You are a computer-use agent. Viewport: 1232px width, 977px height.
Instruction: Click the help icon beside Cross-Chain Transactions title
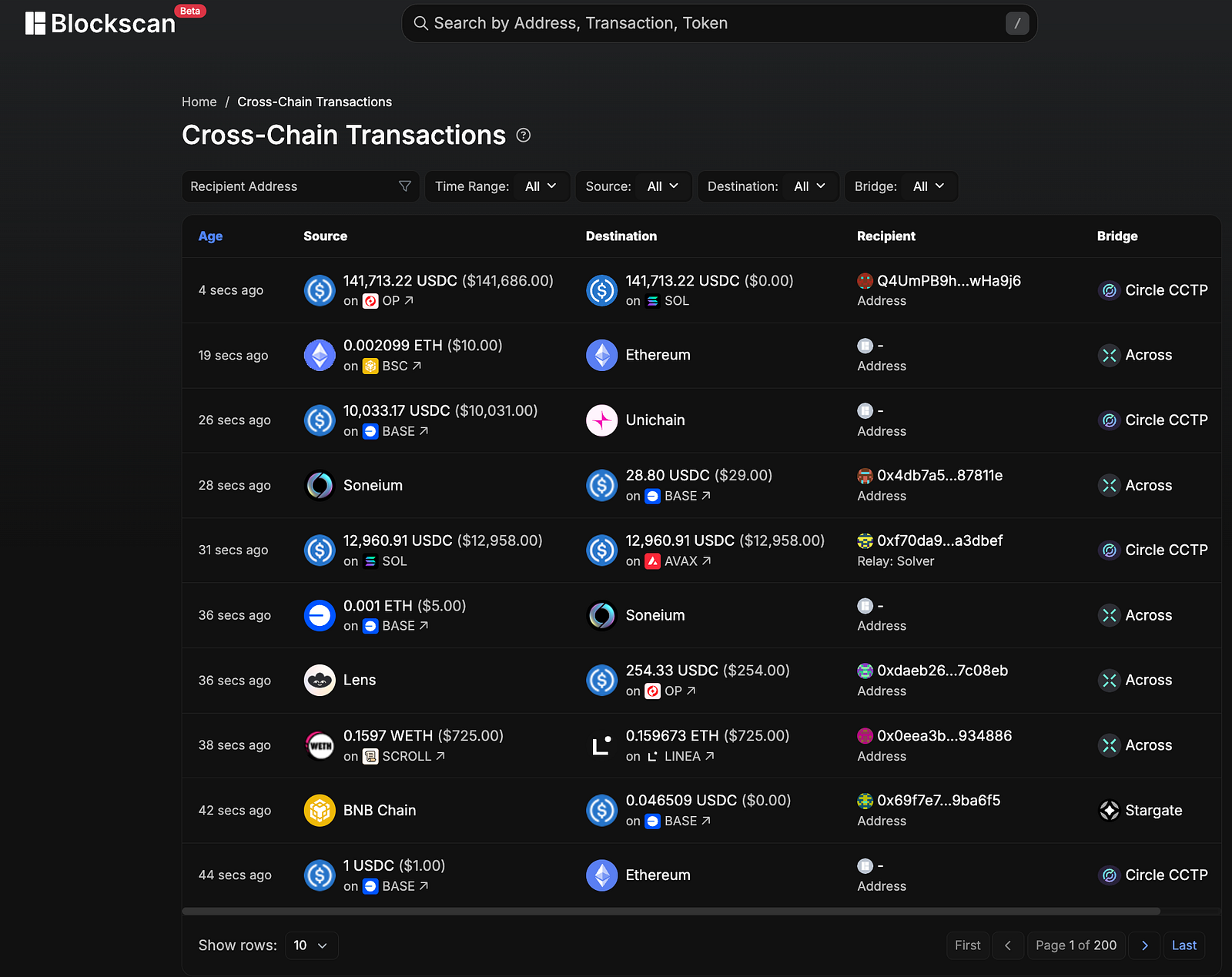point(524,136)
